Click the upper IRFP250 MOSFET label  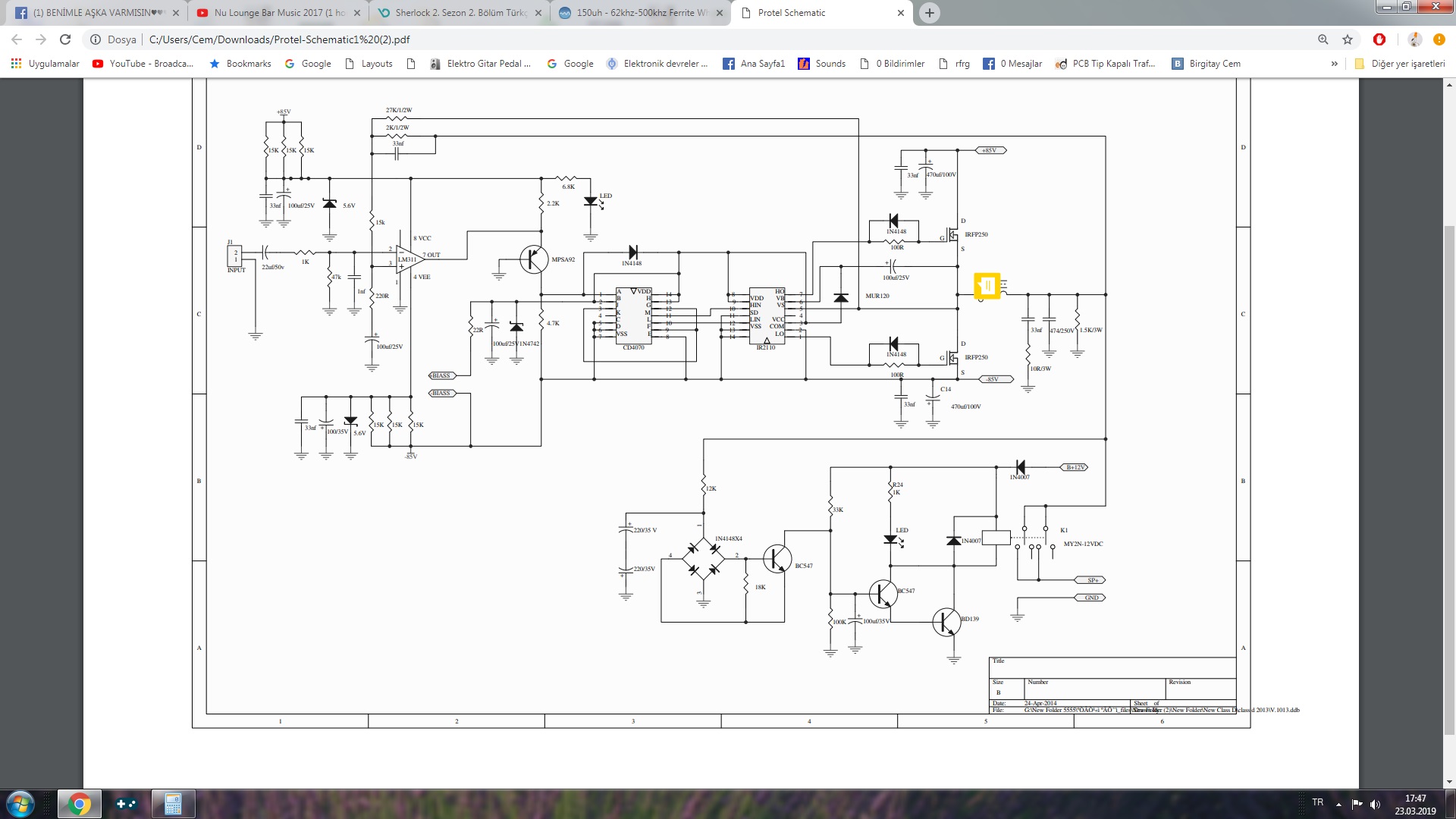coord(976,234)
